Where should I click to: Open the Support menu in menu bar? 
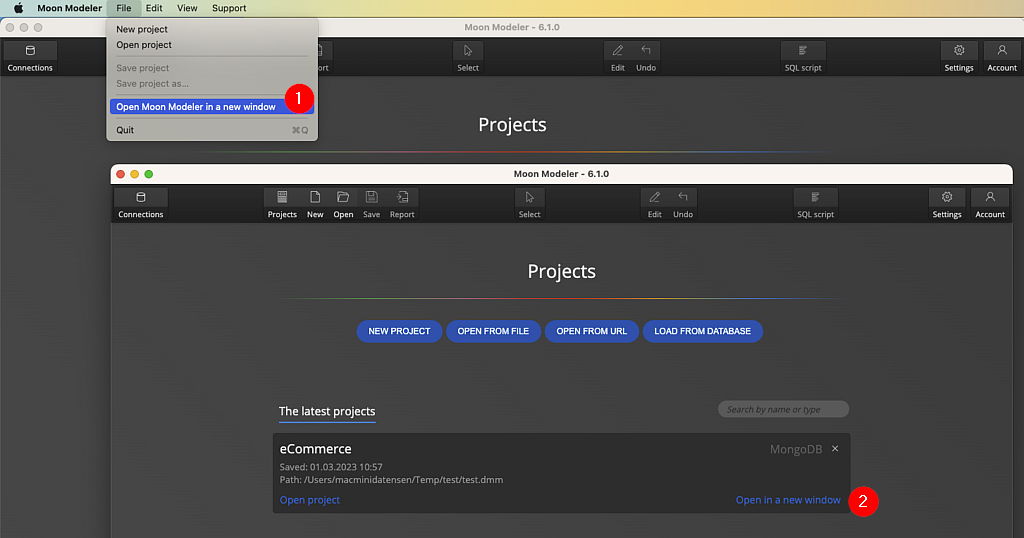coord(229,8)
